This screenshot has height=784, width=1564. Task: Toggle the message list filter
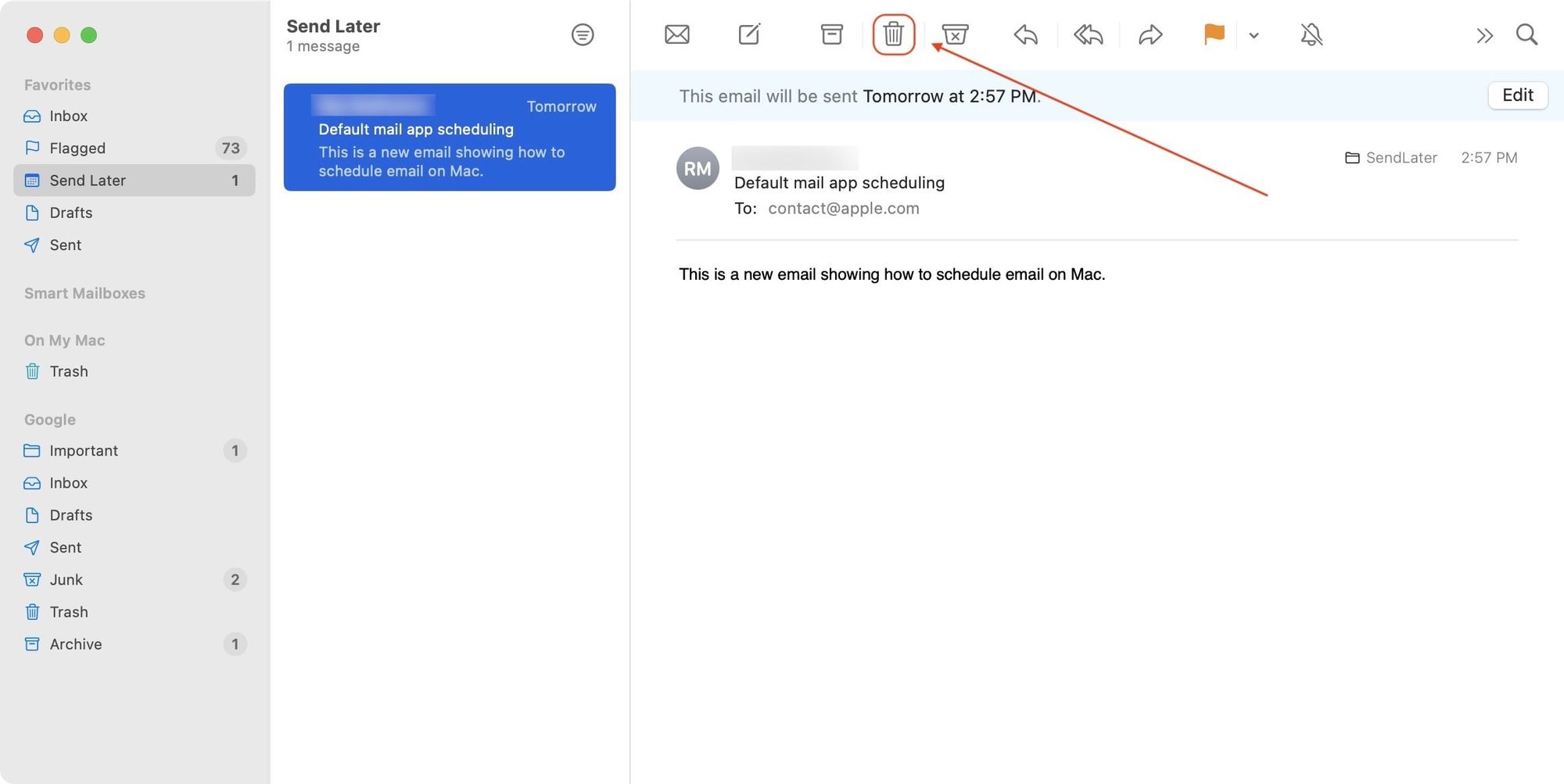click(x=583, y=34)
